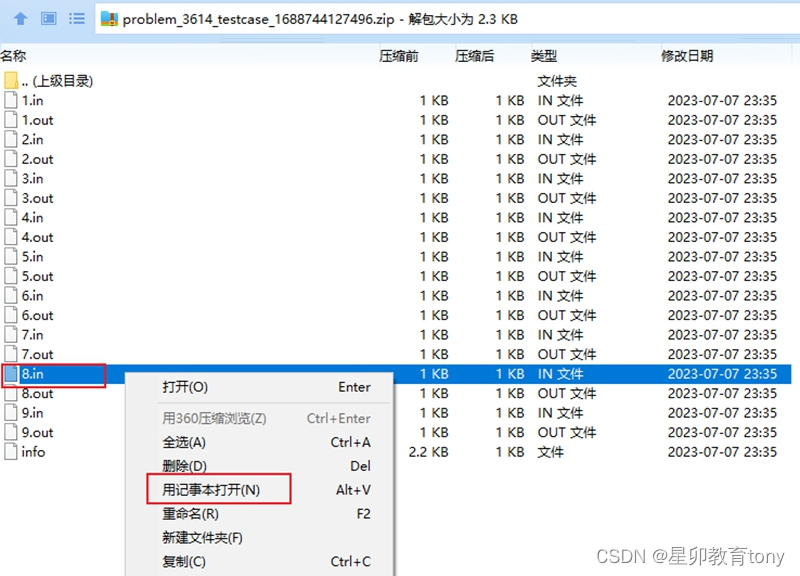Click the 9.out file name
The height and width of the screenshot is (576, 800).
37,432
